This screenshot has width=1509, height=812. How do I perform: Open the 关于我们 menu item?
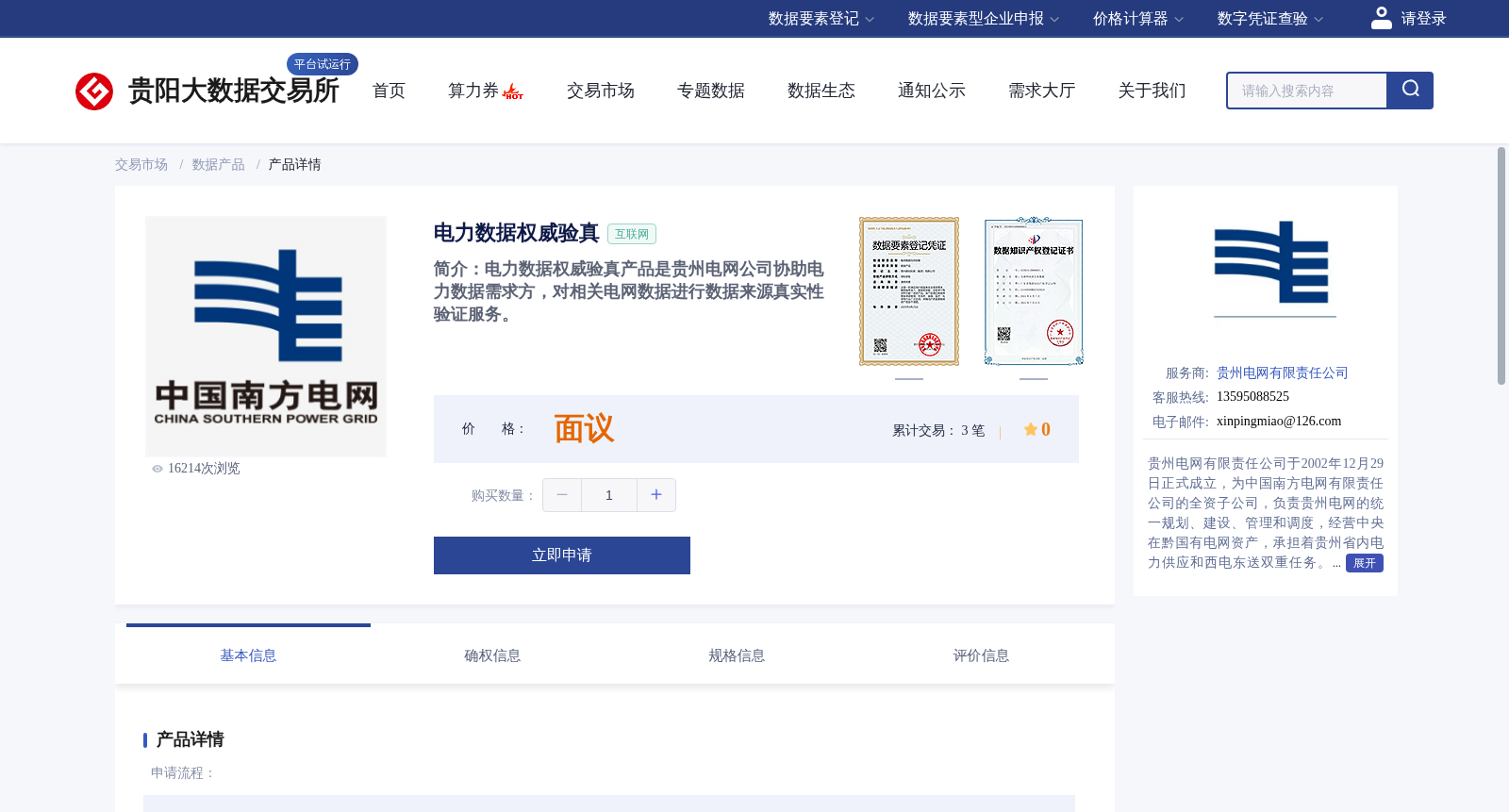(1152, 91)
